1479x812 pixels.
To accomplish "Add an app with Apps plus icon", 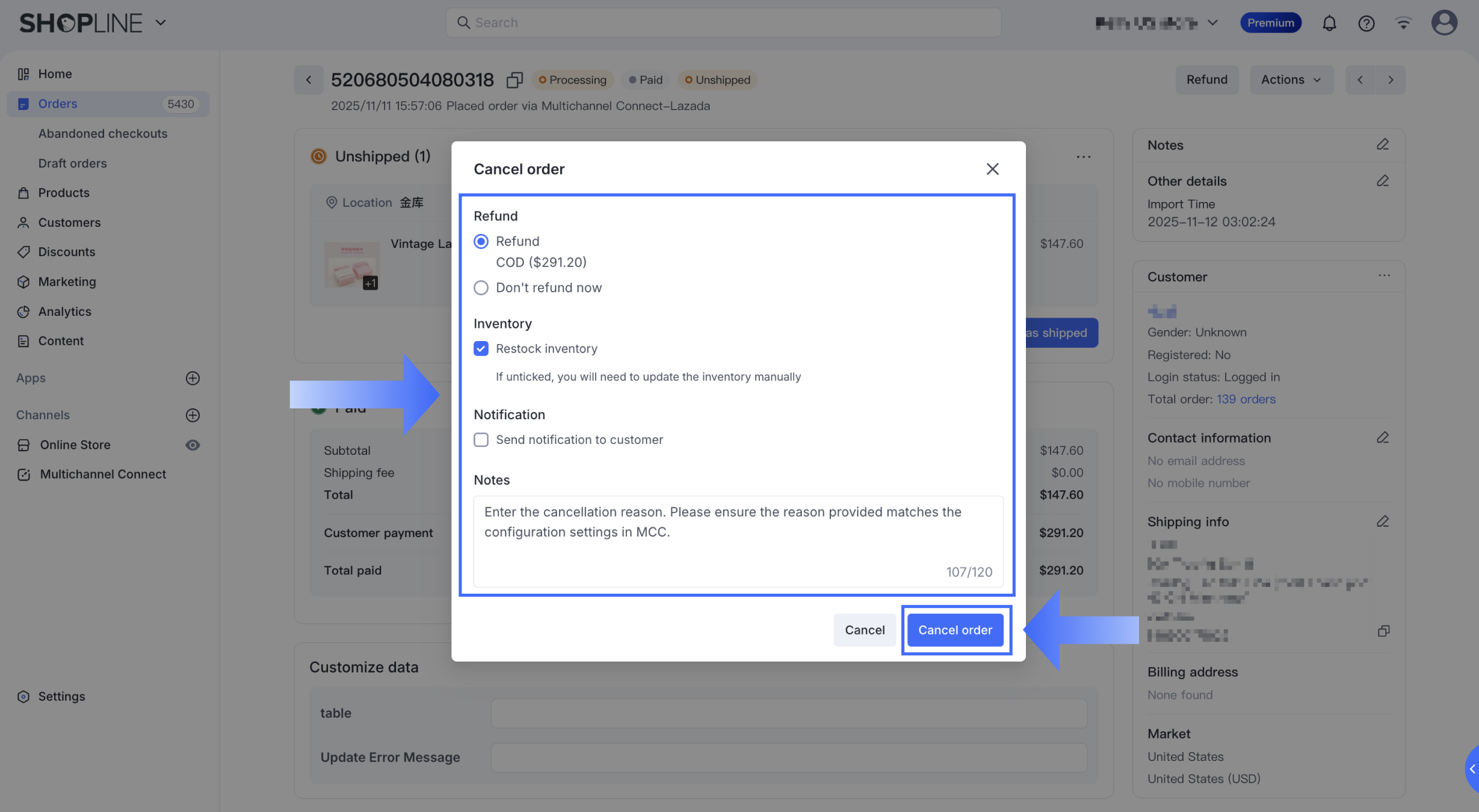I will (193, 378).
